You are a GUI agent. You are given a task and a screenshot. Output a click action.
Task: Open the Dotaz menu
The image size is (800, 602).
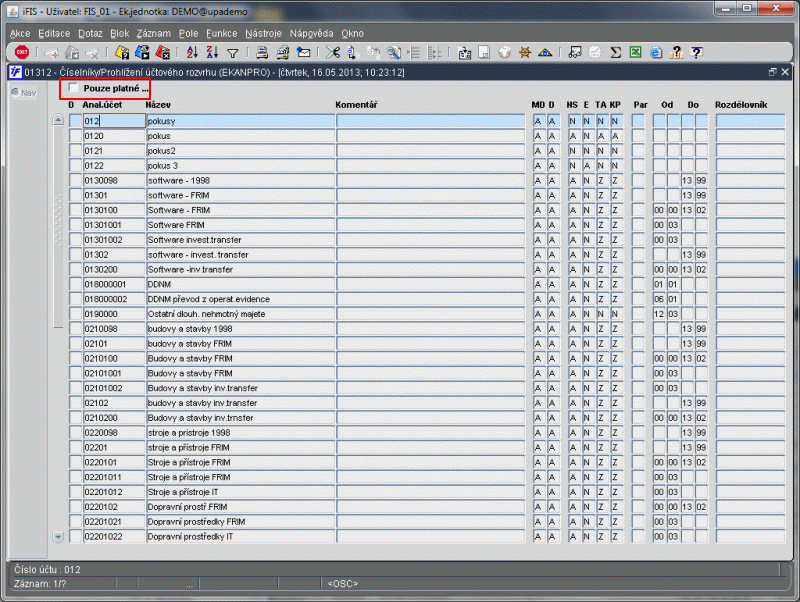pyautogui.click(x=90, y=33)
